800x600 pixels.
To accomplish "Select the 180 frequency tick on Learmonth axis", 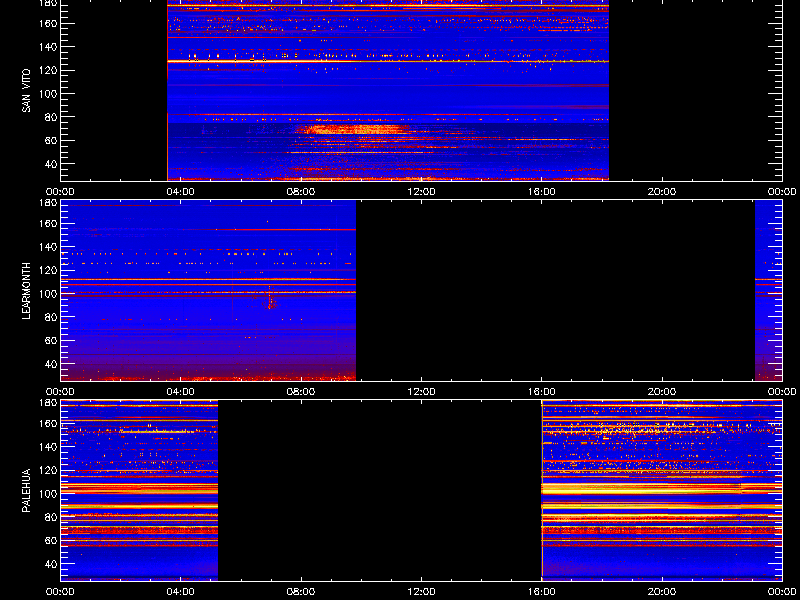I will (x=49, y=203).
